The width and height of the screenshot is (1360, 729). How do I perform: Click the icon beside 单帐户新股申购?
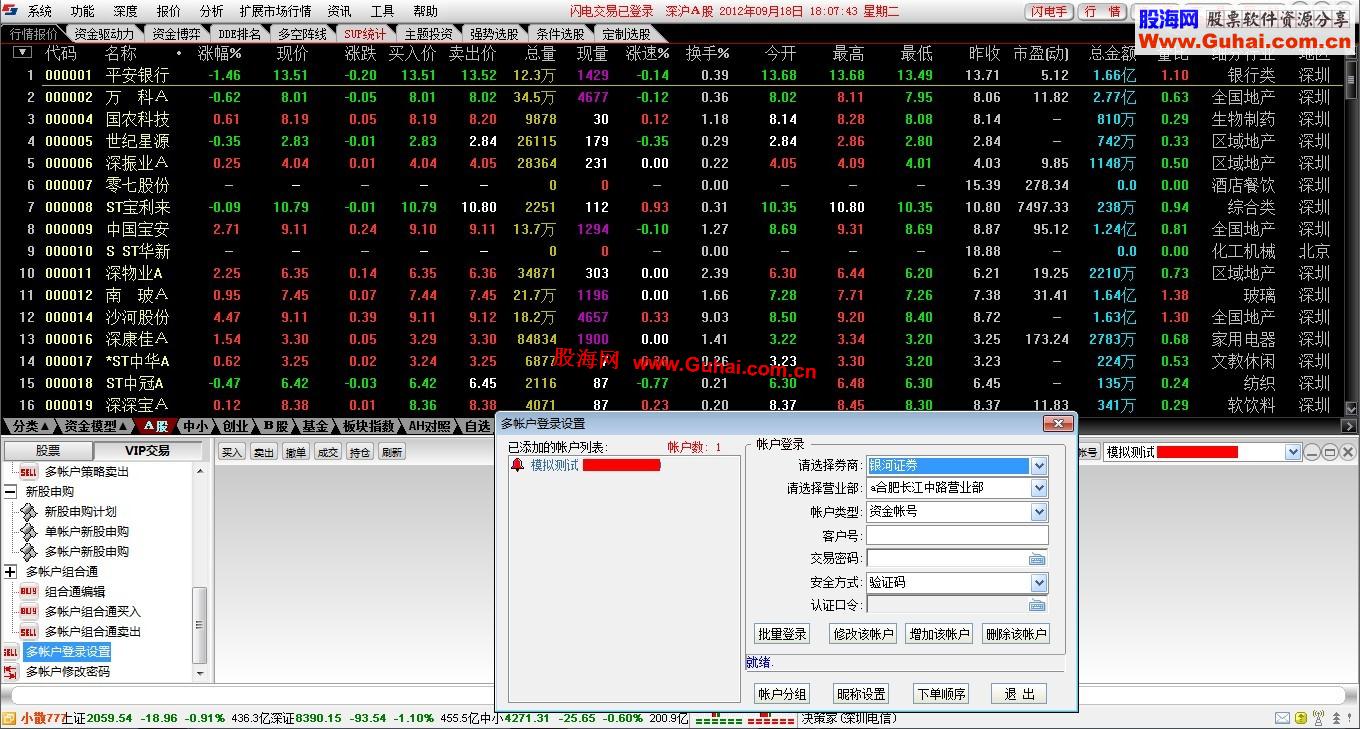29,532
